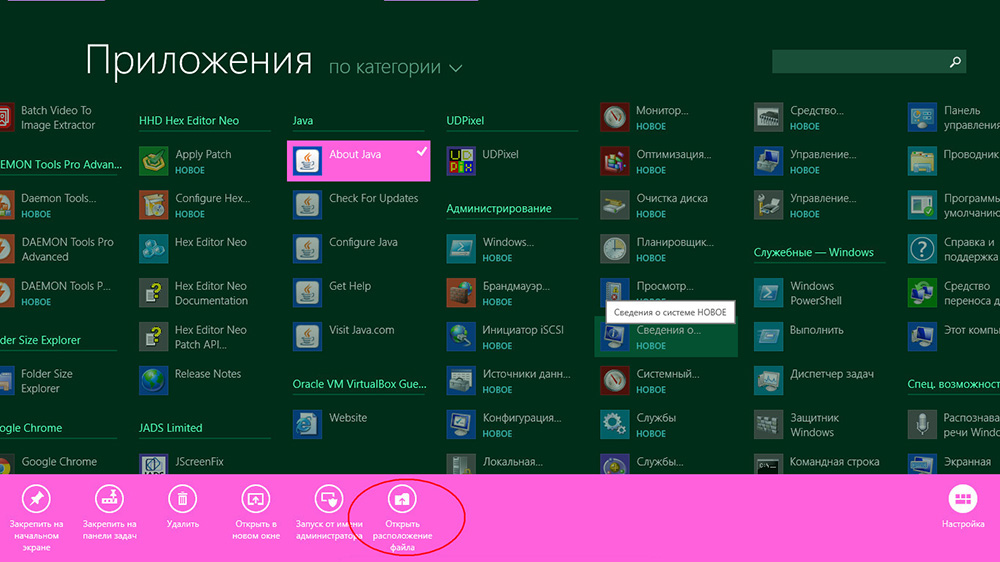Screen dimensions: 1000x562
Task: Pin app with Закрепить на начальном экране
Action: click(36, 517)
